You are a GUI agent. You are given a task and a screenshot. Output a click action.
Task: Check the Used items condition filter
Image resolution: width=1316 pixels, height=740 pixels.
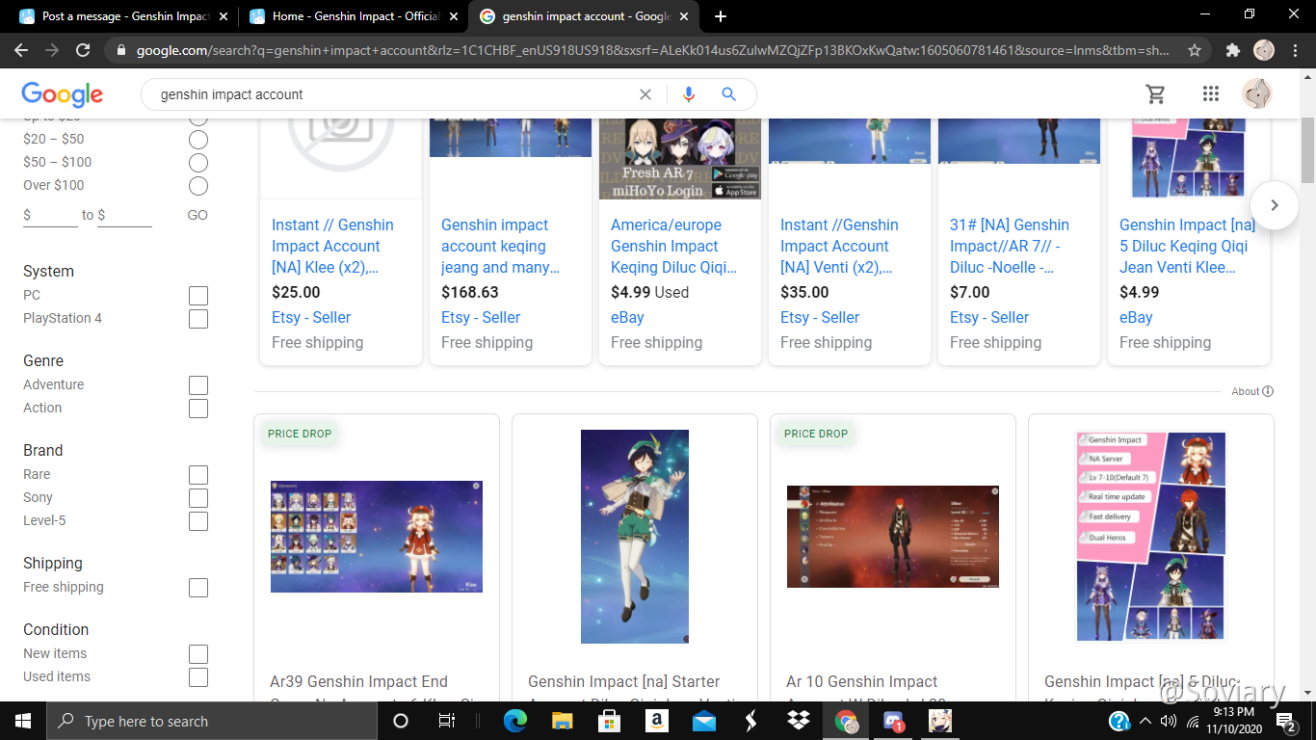point(198,677)
